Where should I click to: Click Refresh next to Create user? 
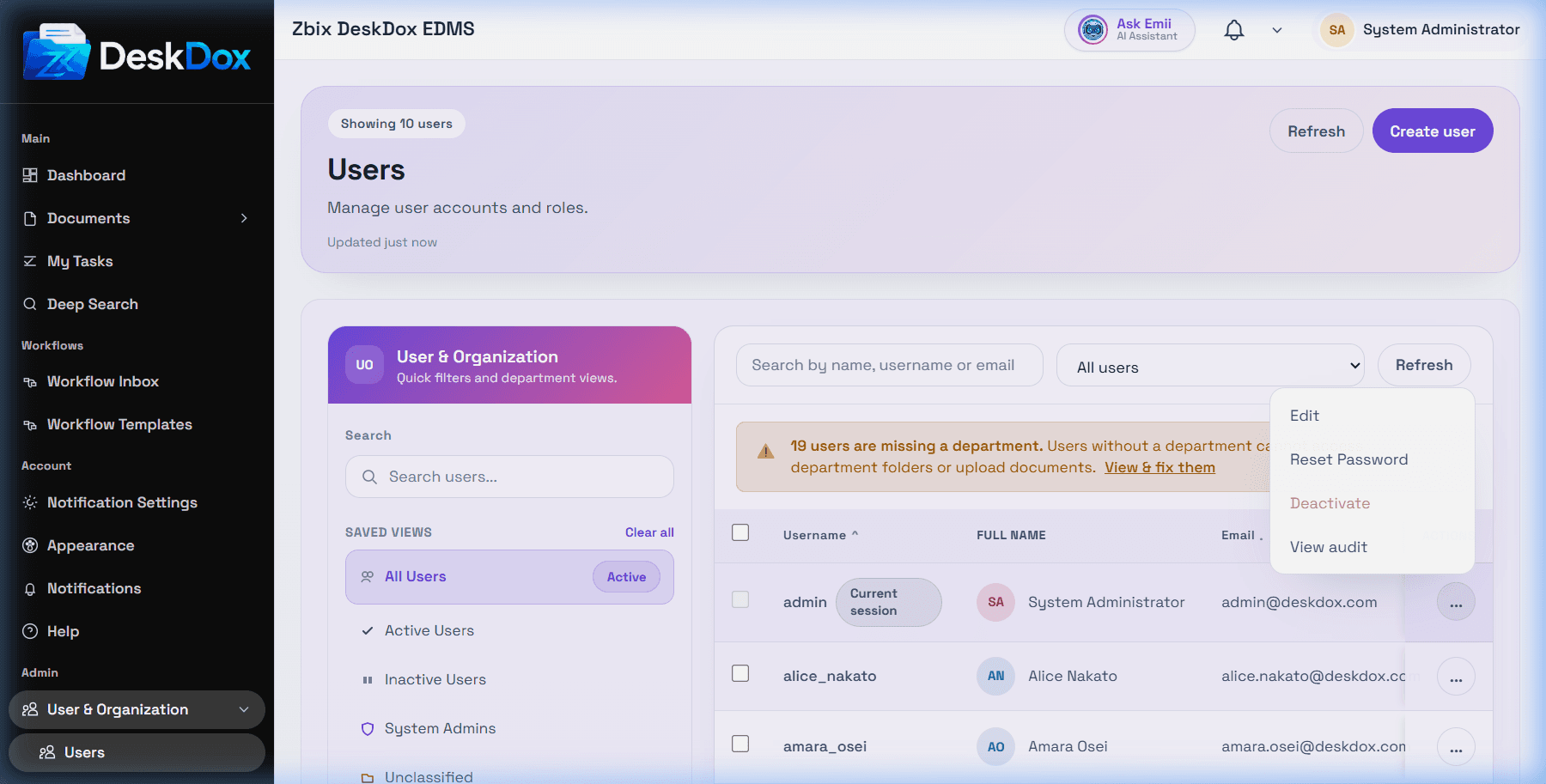[x=1316, y=131]
